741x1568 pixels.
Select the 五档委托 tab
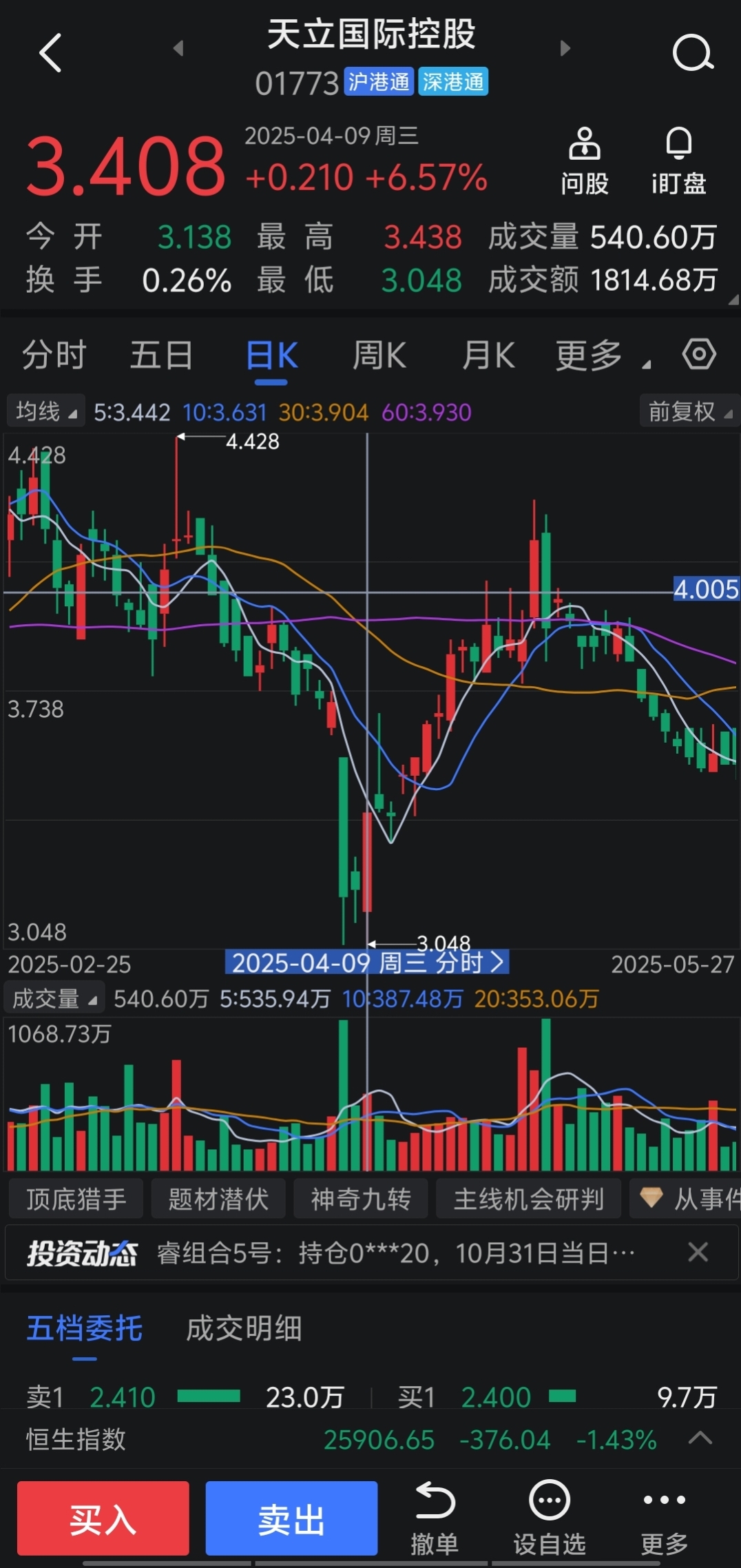point(85,1328)
